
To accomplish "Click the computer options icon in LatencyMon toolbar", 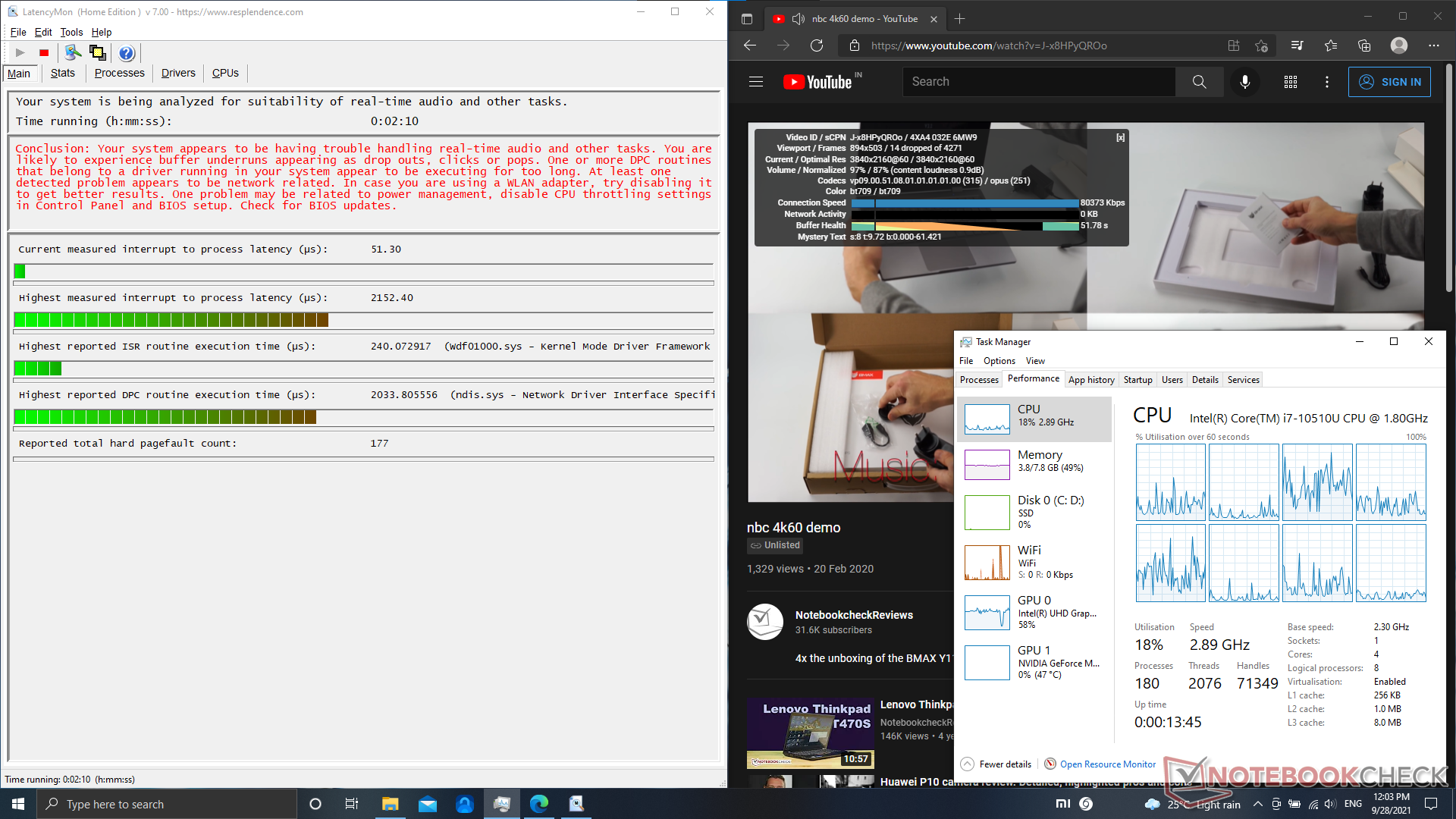I will tap(73, 52).
